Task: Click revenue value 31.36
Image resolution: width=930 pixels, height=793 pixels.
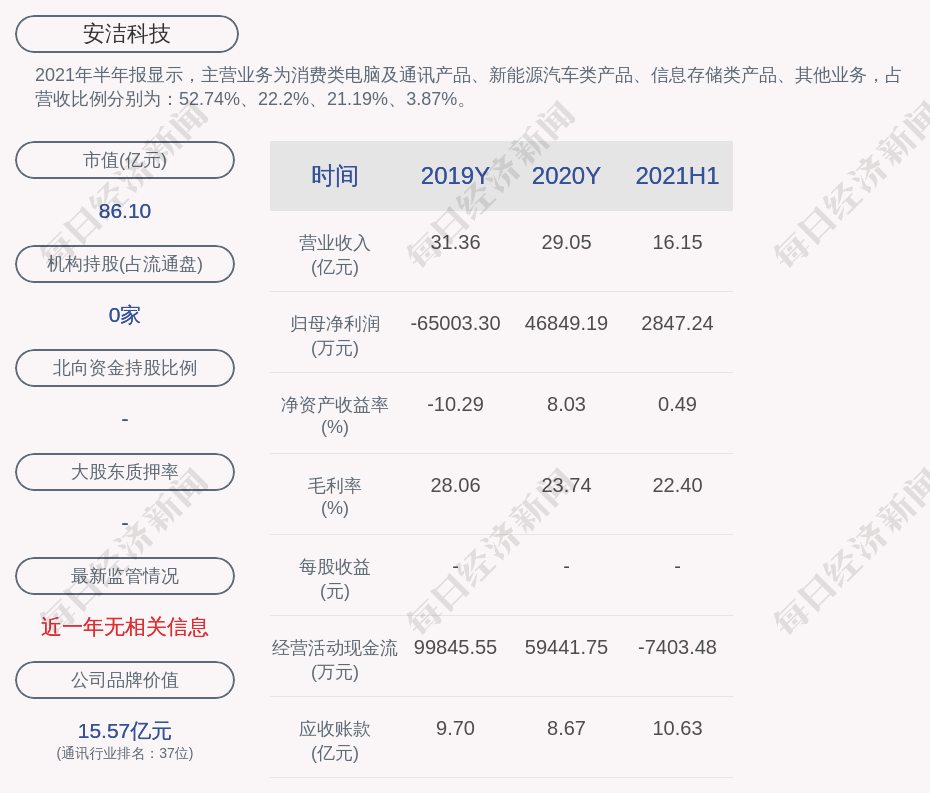Action: (x=455, y=243)
